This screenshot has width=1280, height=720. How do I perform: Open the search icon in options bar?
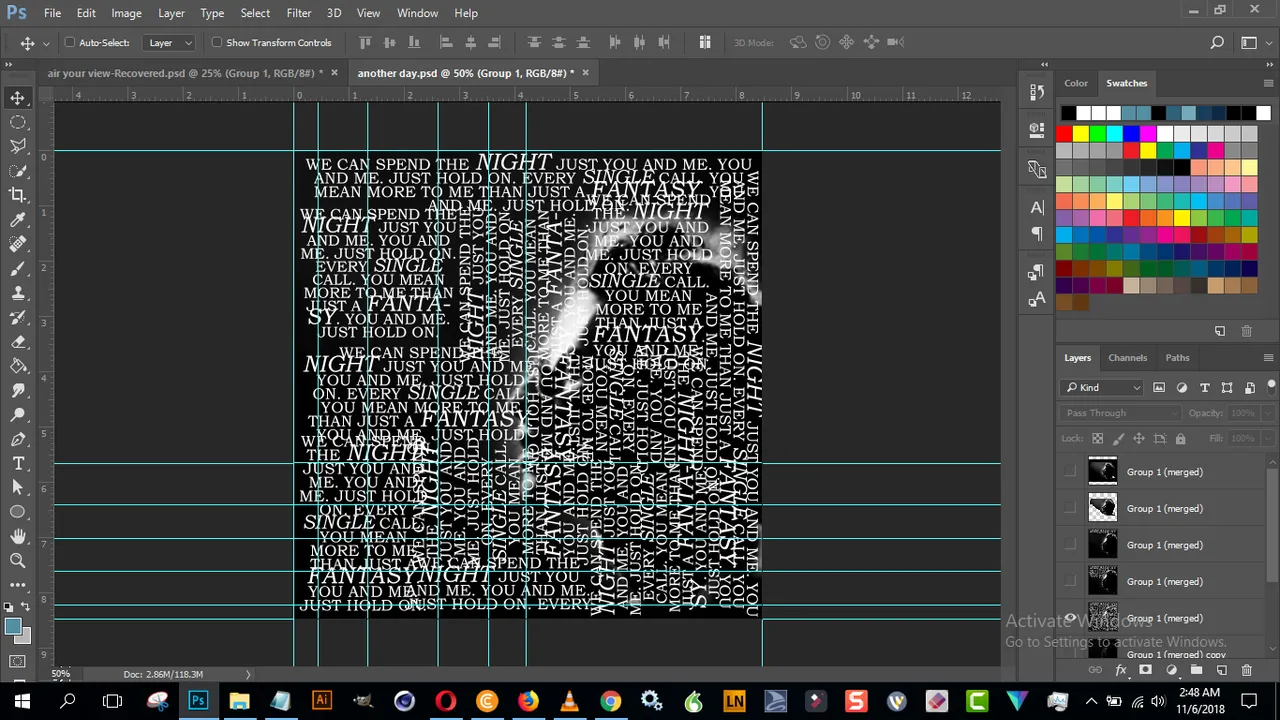point(1217,42)
